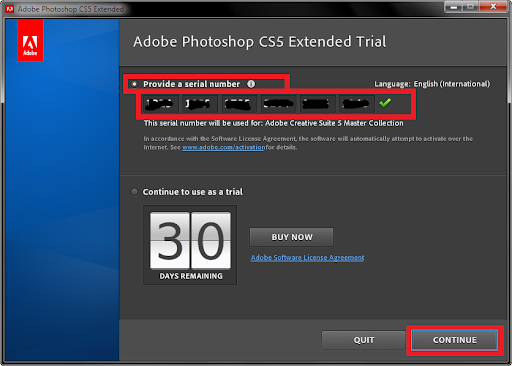
Task: Open the www.adobe.com/activation link
Action: [x=223, y=147]
